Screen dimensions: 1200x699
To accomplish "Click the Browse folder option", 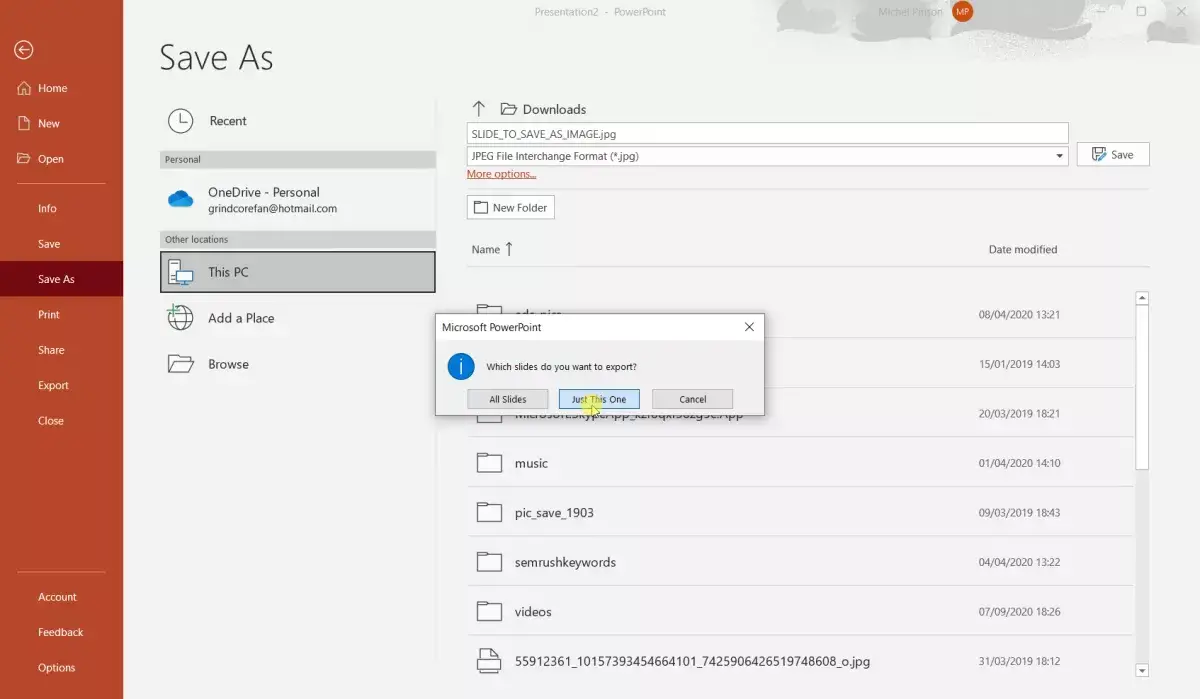I will pyautogui.click(x=297, y=364).
